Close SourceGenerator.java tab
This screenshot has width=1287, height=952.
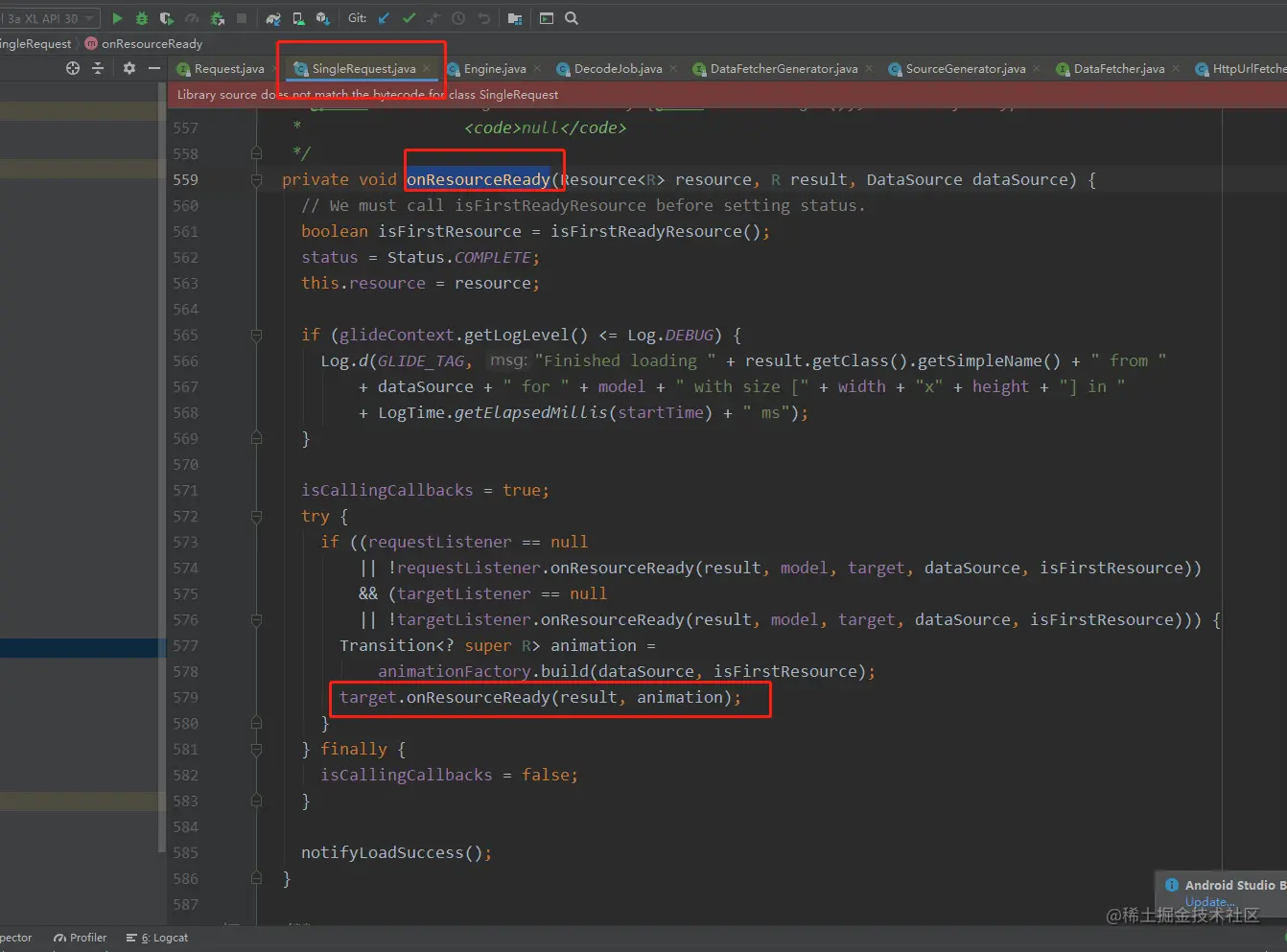coord(1037,68)
